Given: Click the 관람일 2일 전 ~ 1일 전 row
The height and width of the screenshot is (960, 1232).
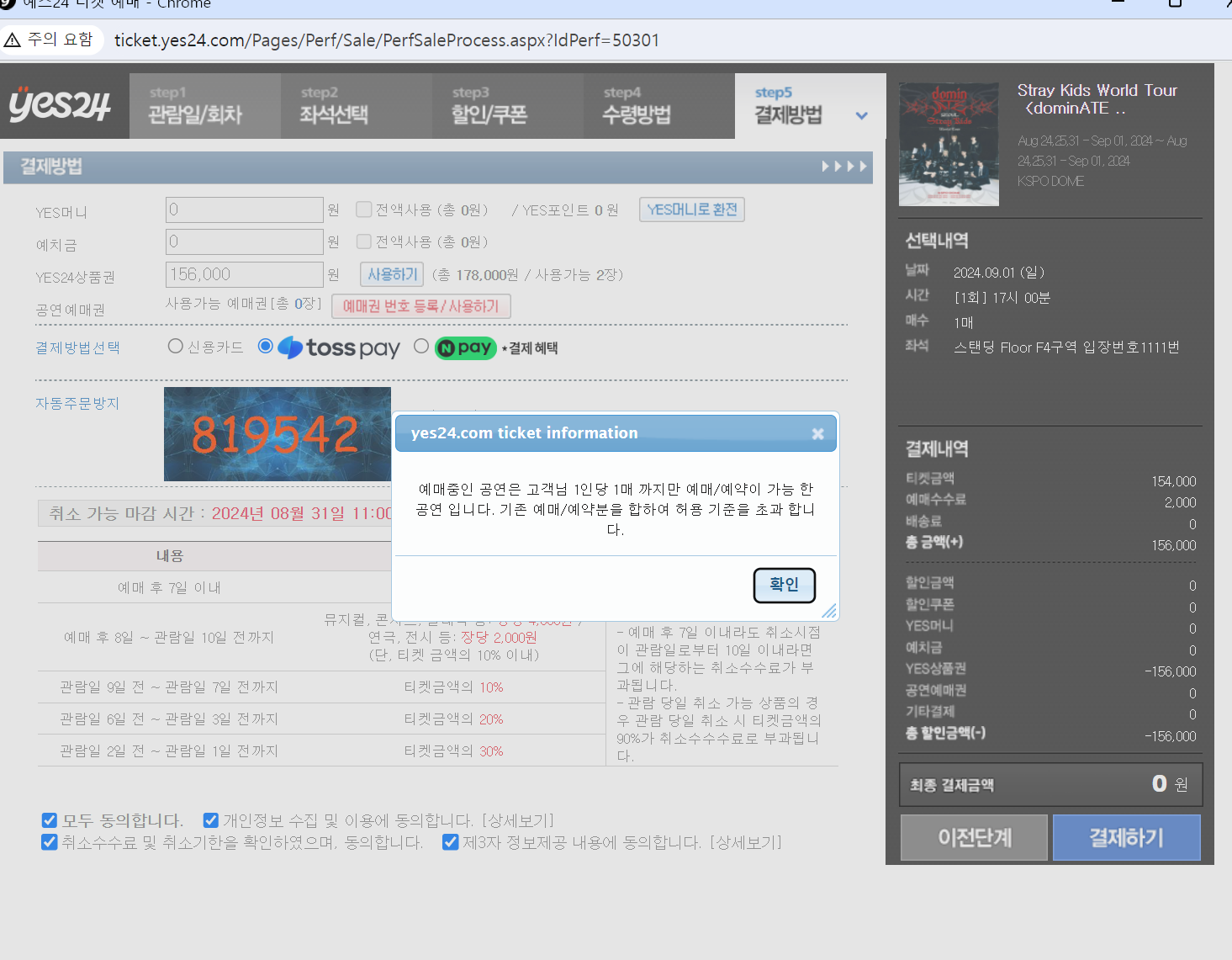Looking at the screenshot, I should tap(321, 750).
